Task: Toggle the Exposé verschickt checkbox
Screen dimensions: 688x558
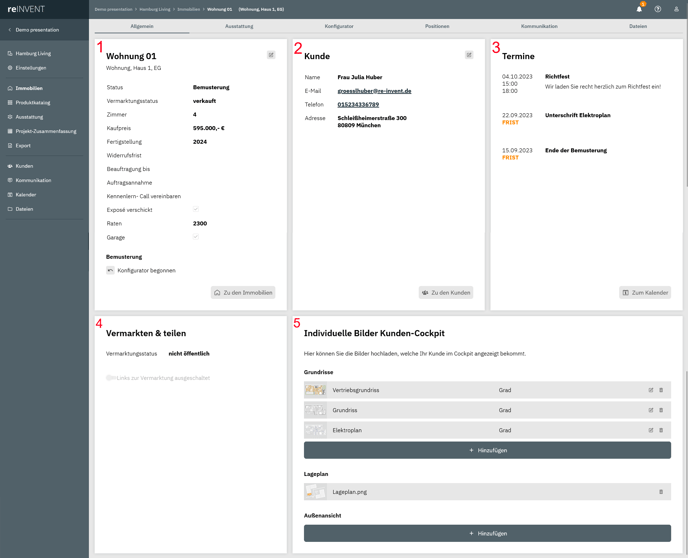Action: (x=196, y=210)
